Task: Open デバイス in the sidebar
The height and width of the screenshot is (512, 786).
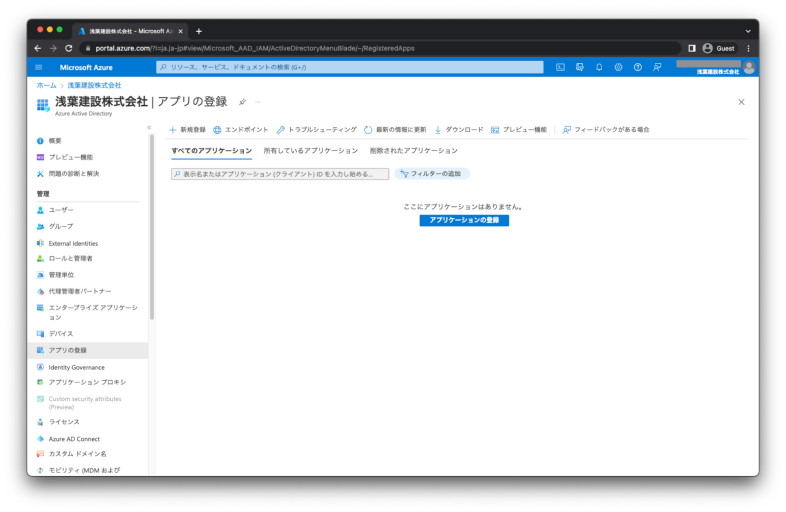Action: coord(55,334)
